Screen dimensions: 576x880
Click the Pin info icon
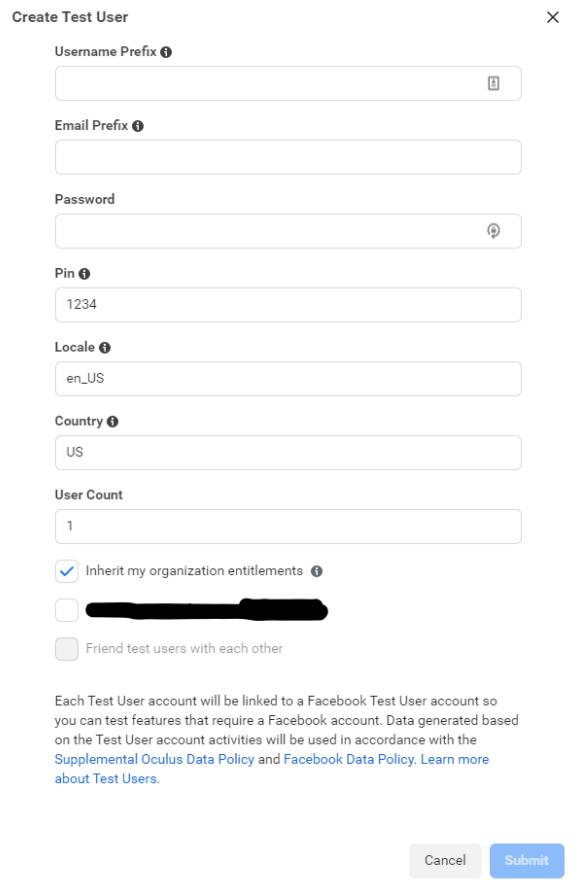pos(84,274)
